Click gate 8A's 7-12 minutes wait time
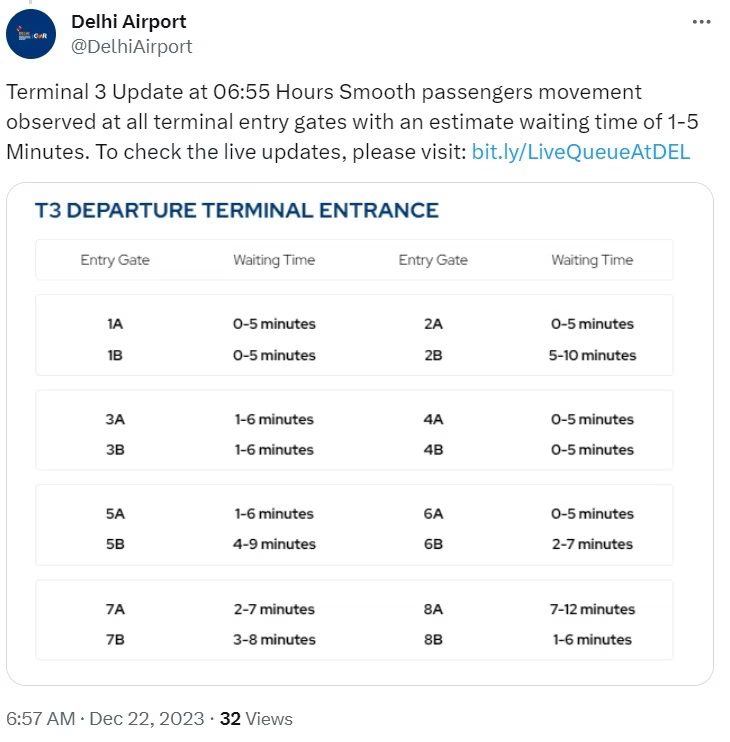This screenshot has width=730, height=742. (594, 609)
